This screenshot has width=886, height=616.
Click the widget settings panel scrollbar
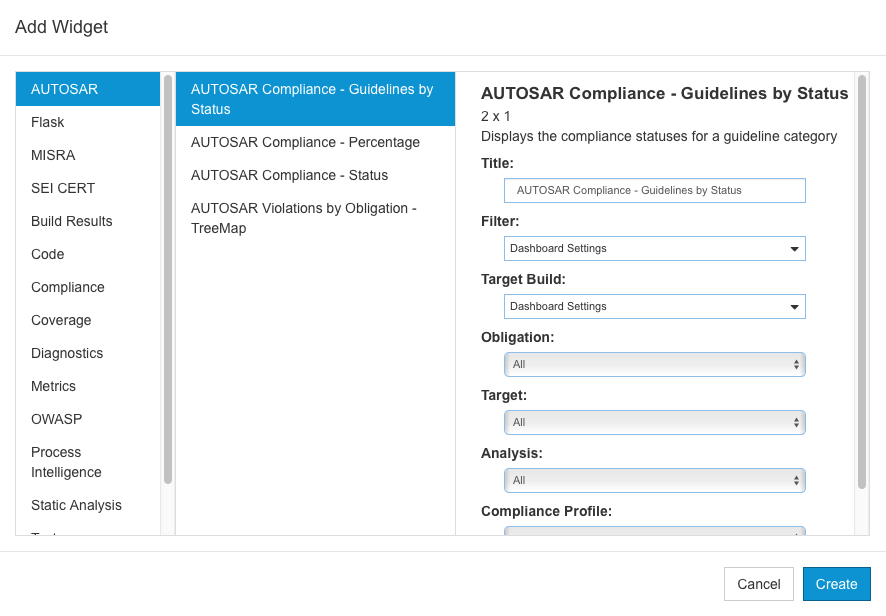(x=862, y=281)
